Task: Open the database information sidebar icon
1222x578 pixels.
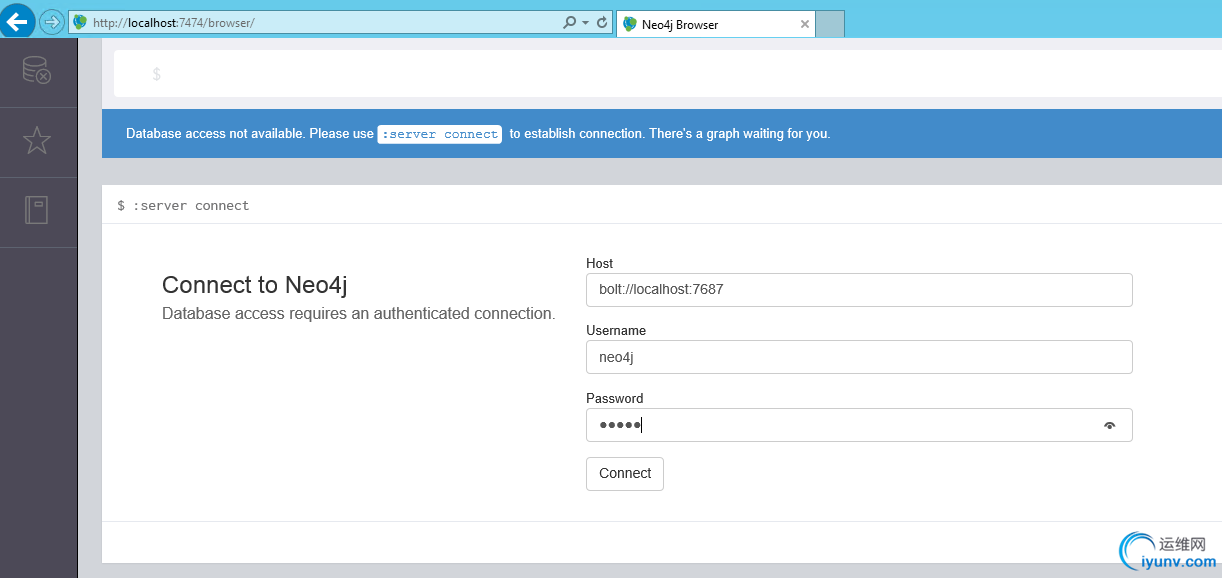Action: 36,70
